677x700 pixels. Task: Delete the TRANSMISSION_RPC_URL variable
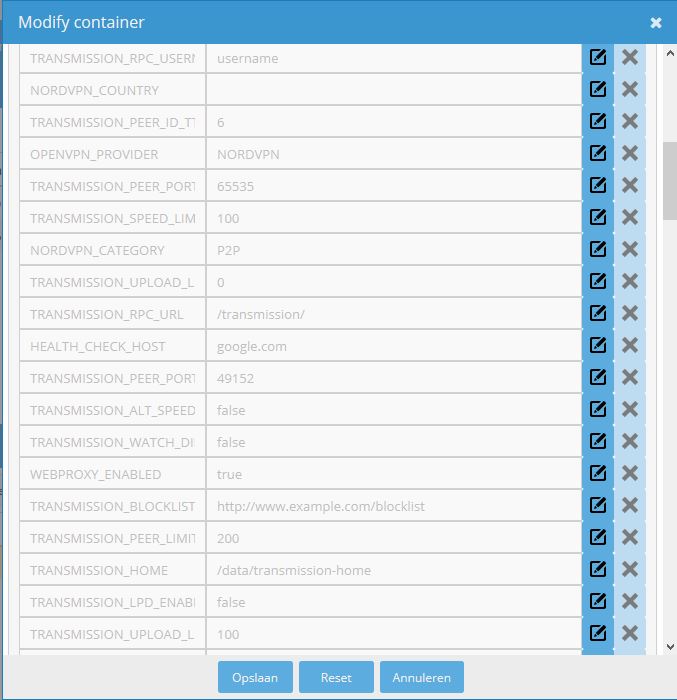[630, 313]
